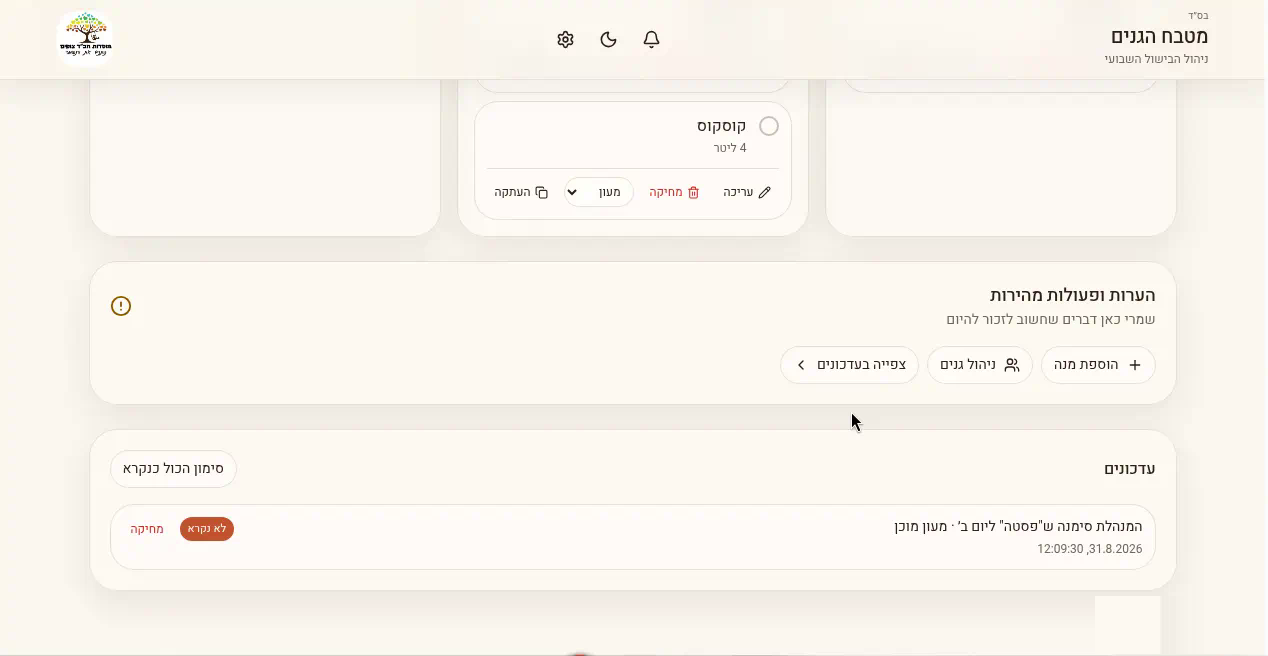Click סימון הכול כנקרא
1268x656 pixels.
173,468
